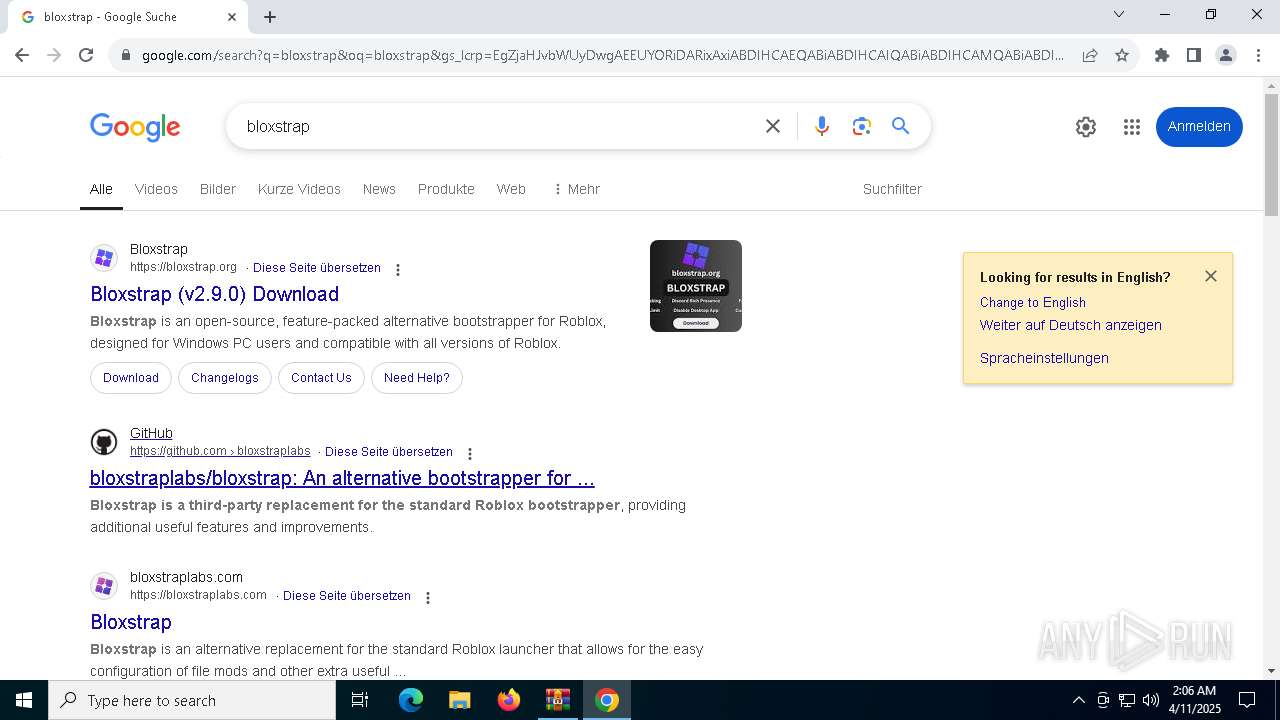This screenshot has width=1280, height=720.
Task: Open the Bloxstrap bloxstraplabs.com result title
Action: pos(131,622)
